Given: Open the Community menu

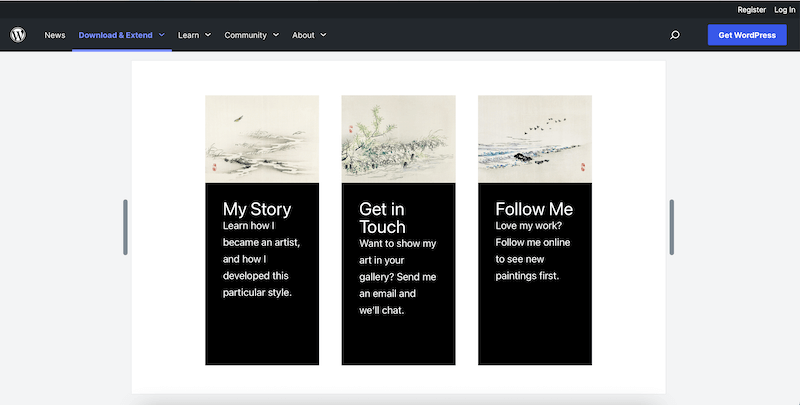Looking at the screenshot, I should click(x=245, y=35).
